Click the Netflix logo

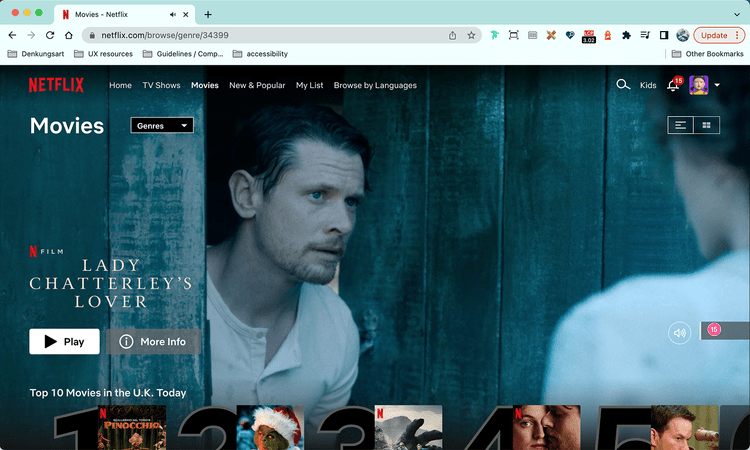(56, 85)
